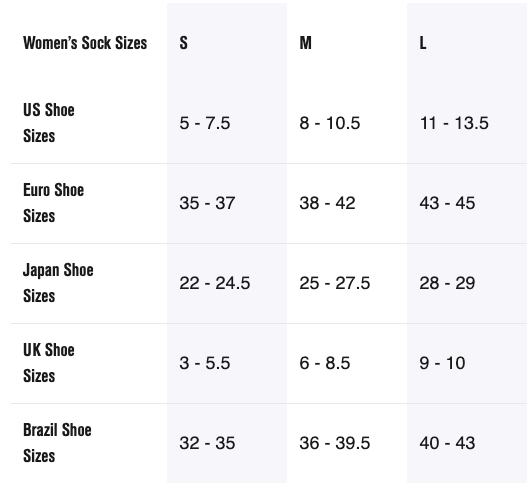Click the Euro large value 43 - 45
Image resolution: width=527 pixels, height=489 pixels.
[x=447, y=203]
